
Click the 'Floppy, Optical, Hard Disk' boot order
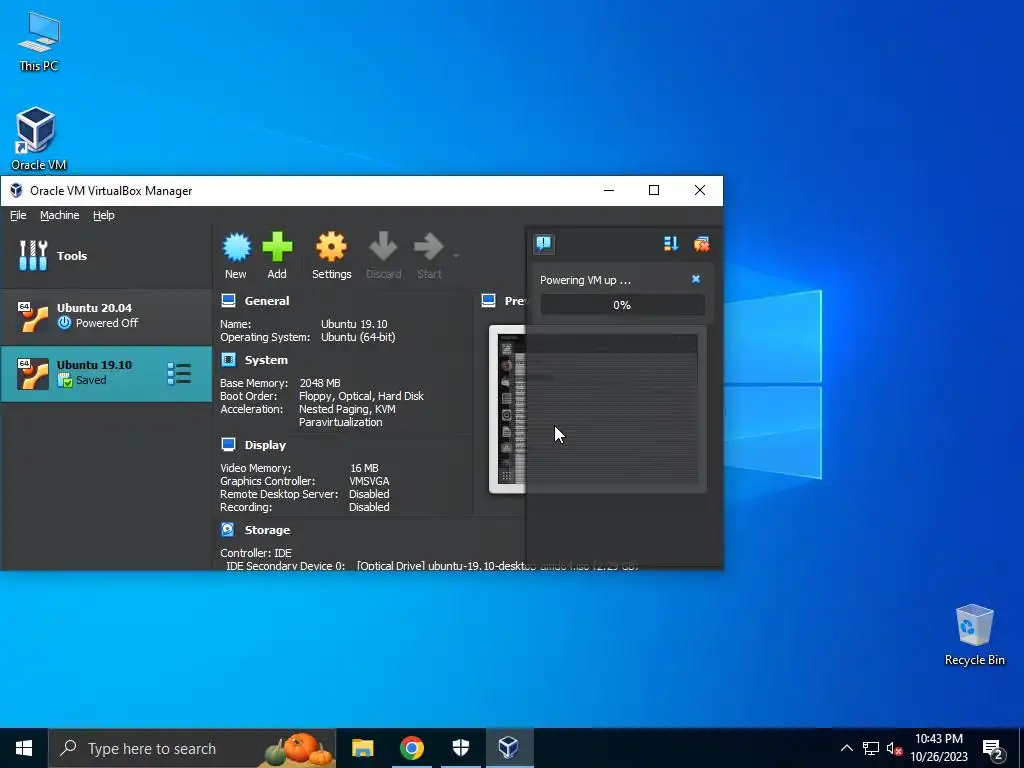click(x=361, y=396)
